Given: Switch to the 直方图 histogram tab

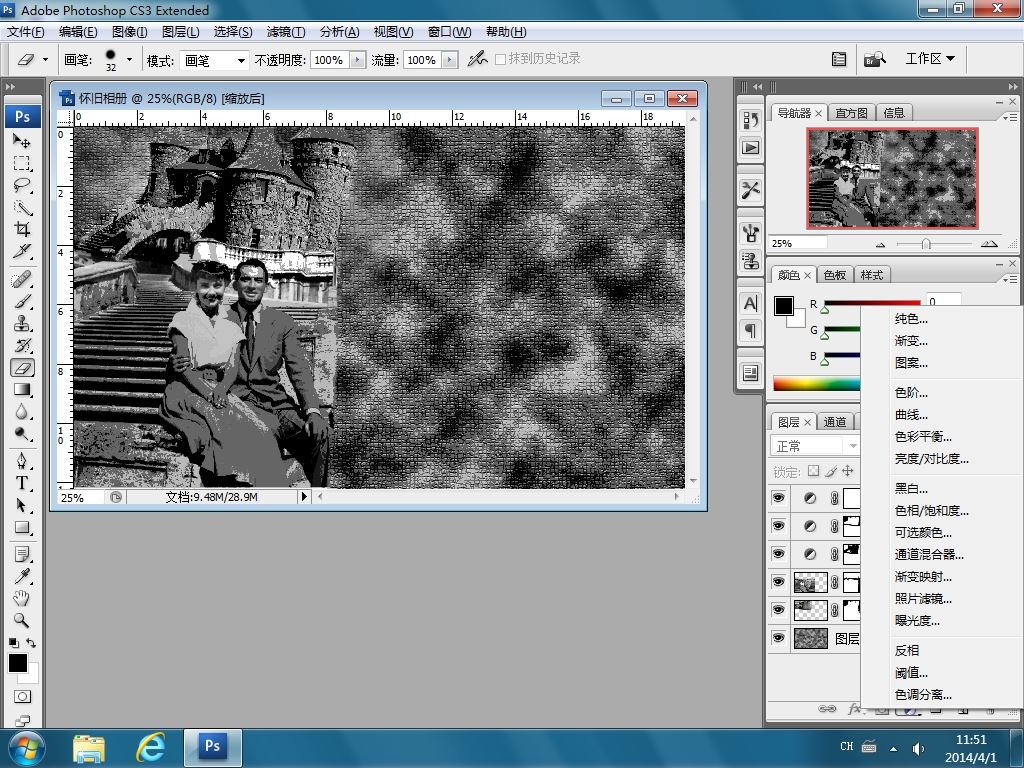Looking at the screenshot, I should click(x=852, y=113).
